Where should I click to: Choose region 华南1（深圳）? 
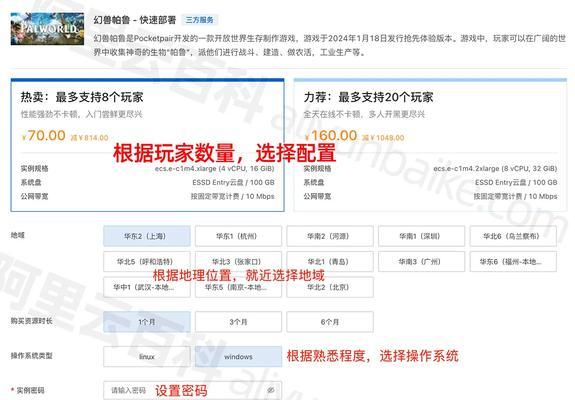[421, 236]
